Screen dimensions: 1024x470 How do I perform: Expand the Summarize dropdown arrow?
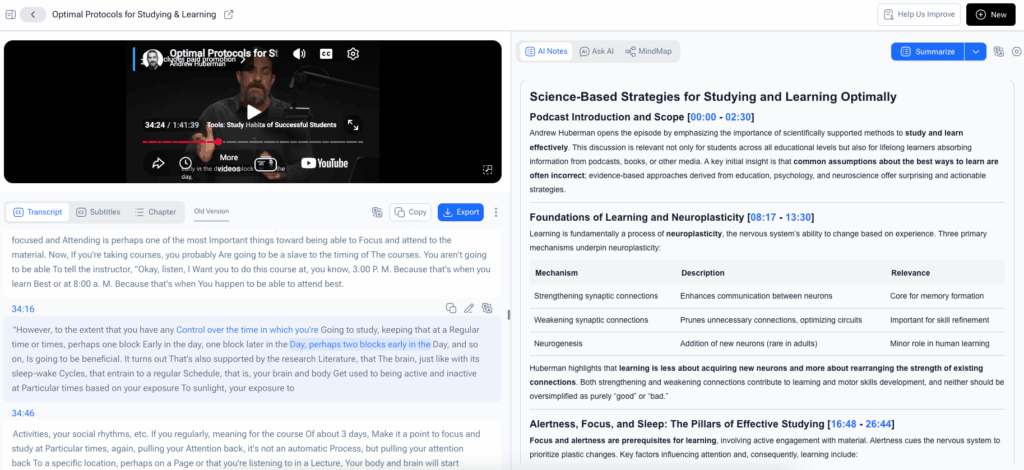(x=975, y=52)
